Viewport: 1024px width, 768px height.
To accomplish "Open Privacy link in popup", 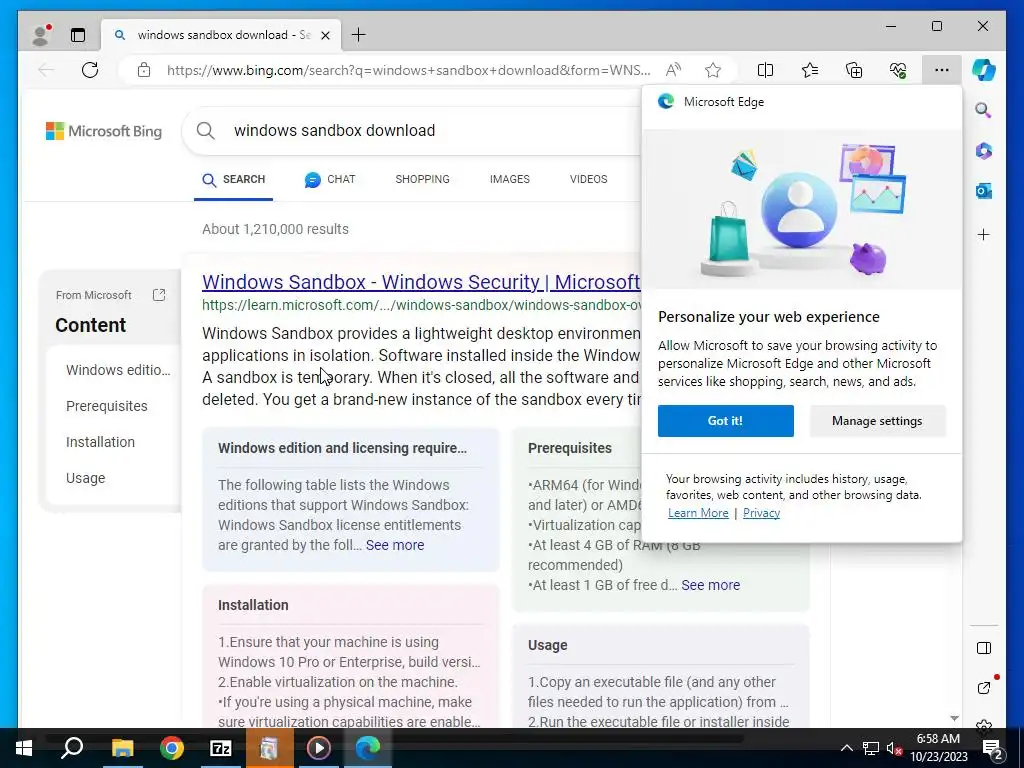I will click(x=761, y=513).
